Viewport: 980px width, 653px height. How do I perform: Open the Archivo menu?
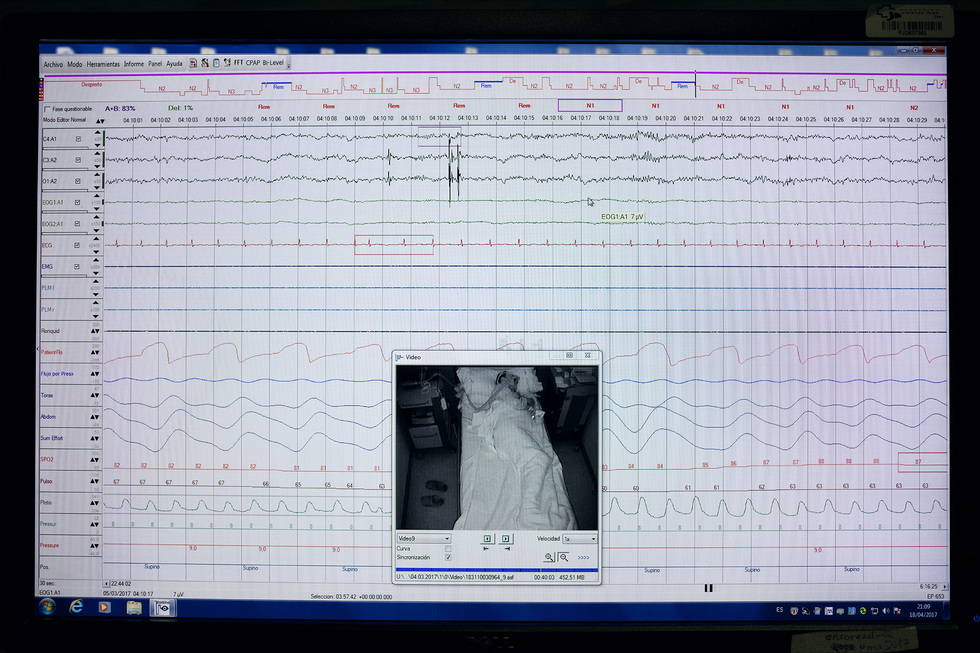53,64
